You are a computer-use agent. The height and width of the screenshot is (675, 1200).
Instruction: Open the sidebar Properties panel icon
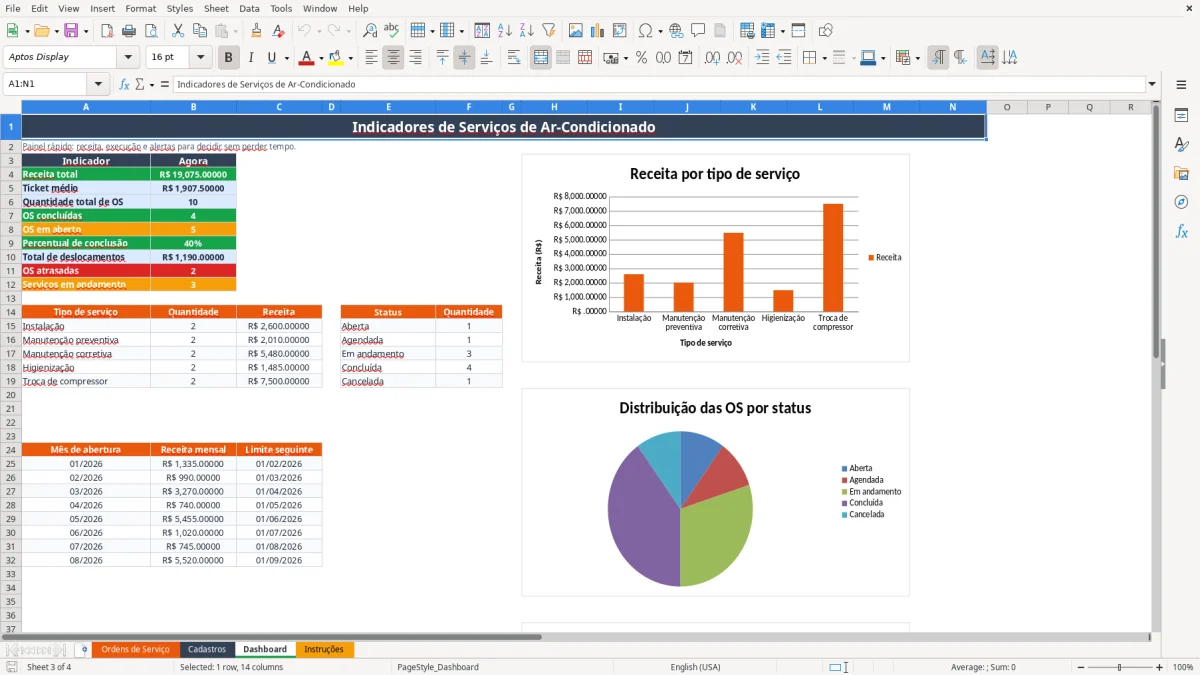pos(1181,116)
